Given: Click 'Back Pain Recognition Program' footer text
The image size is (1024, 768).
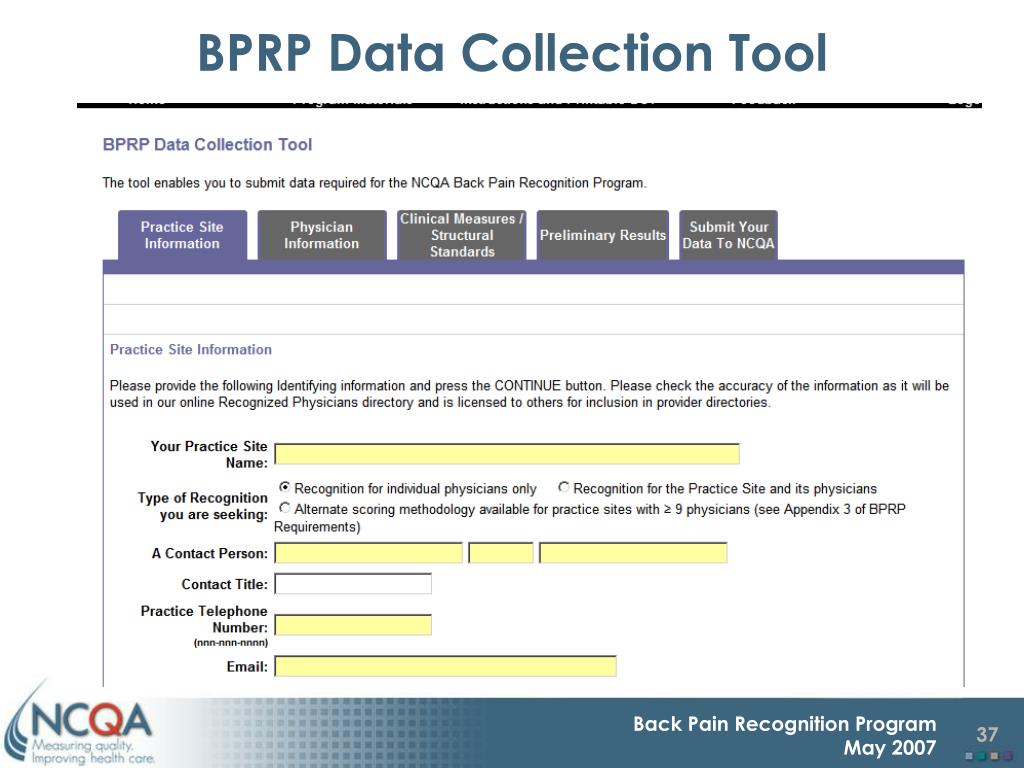Looking at the screenshot, I should [x=784, y=724].
